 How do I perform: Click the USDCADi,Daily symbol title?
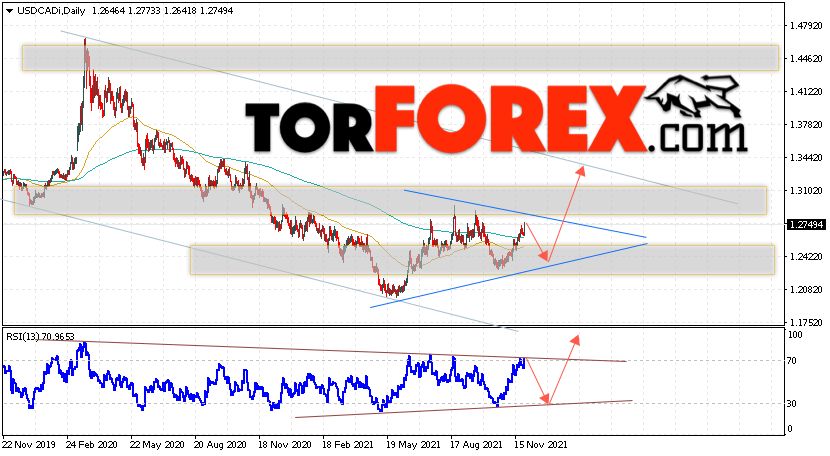(51, 11)
